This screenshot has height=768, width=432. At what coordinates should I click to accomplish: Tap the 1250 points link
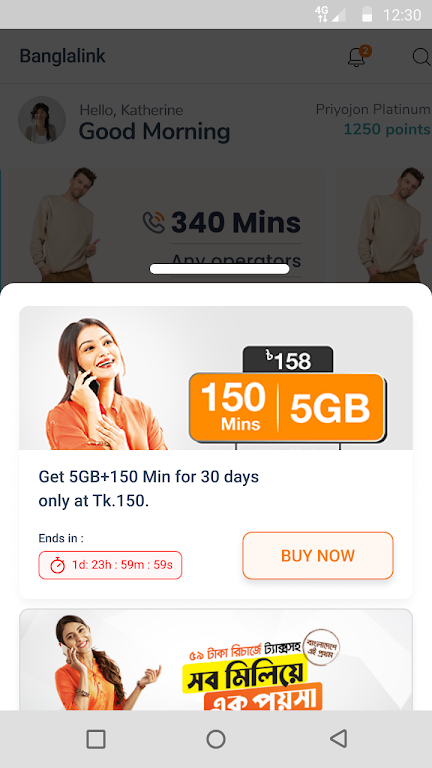click(387, 129)
